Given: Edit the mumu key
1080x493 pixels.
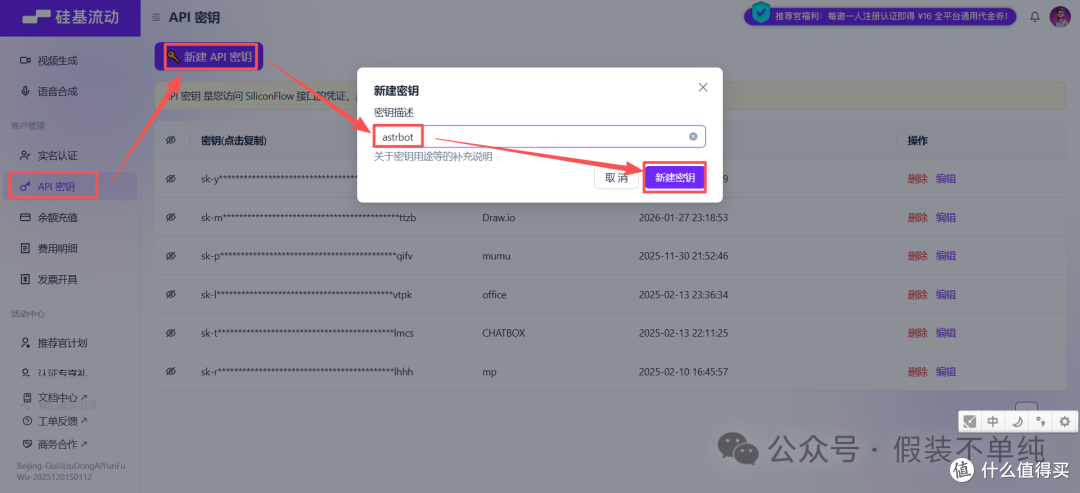Looking at the screenshot, I should click(946, 256).
